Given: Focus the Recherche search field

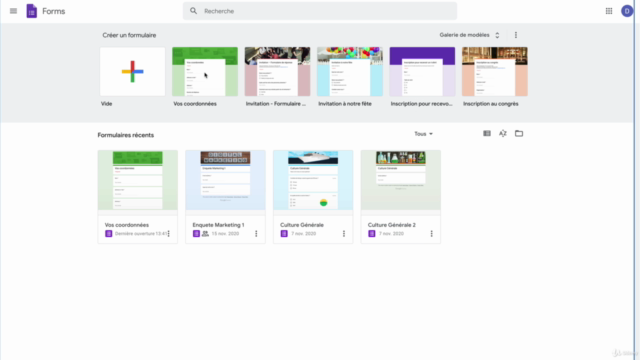Looking at the screenshot, I should 320,11.
